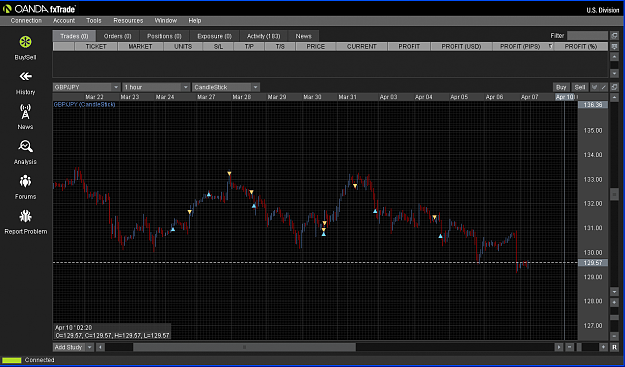Click chart vertical scroll down arrow
This screenshot has height=367, width=625.
click(614, 292)
